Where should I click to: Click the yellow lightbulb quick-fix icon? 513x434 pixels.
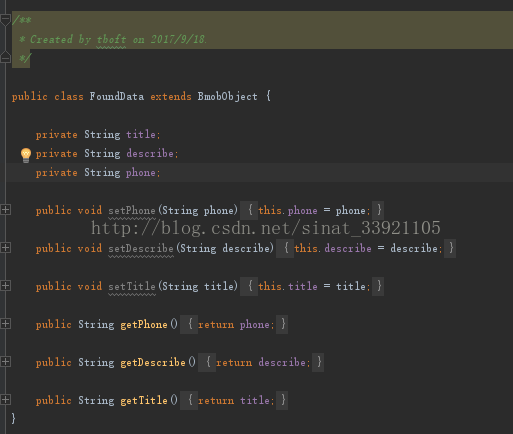pos(26,155)
